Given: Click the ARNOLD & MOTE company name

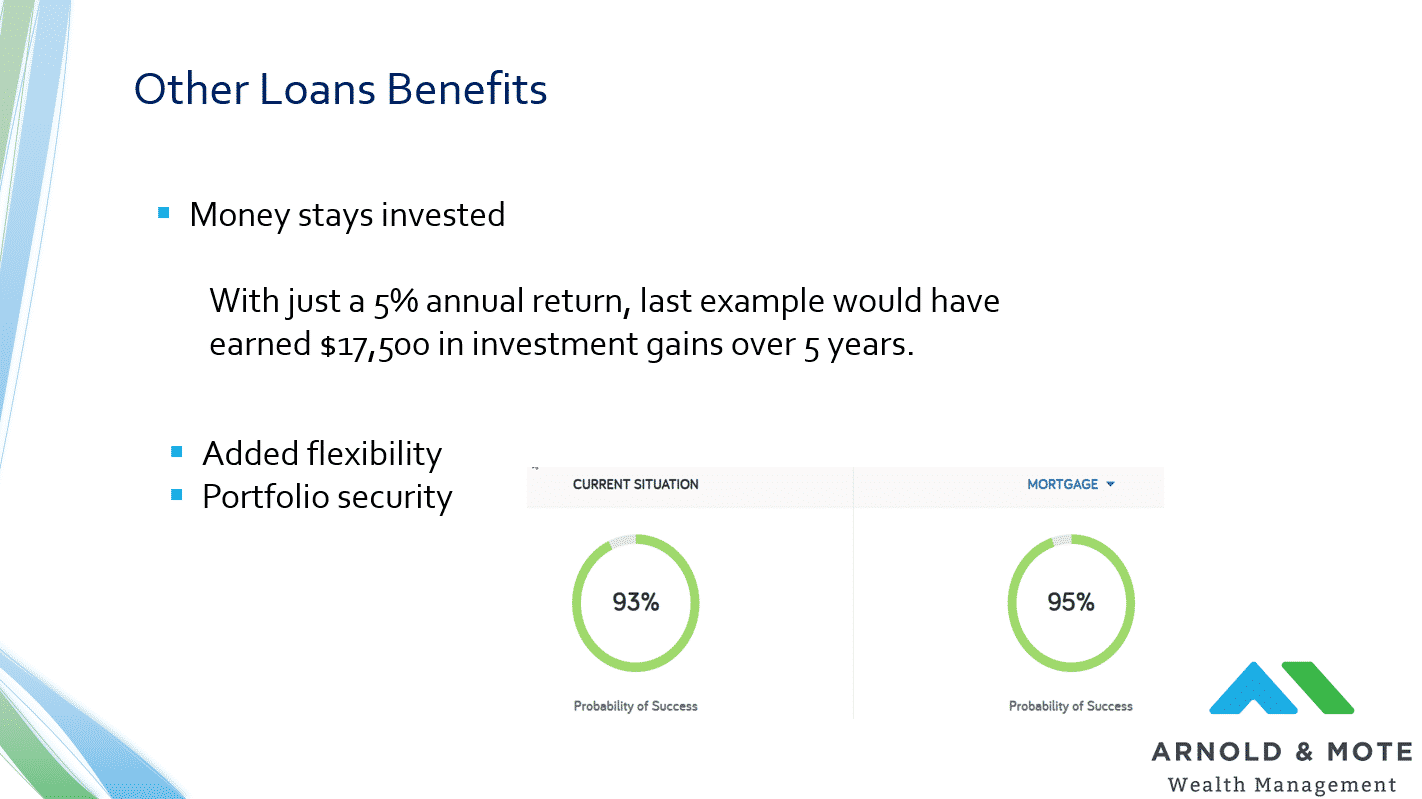Looking at the screenshot, I should point(1282,752).
